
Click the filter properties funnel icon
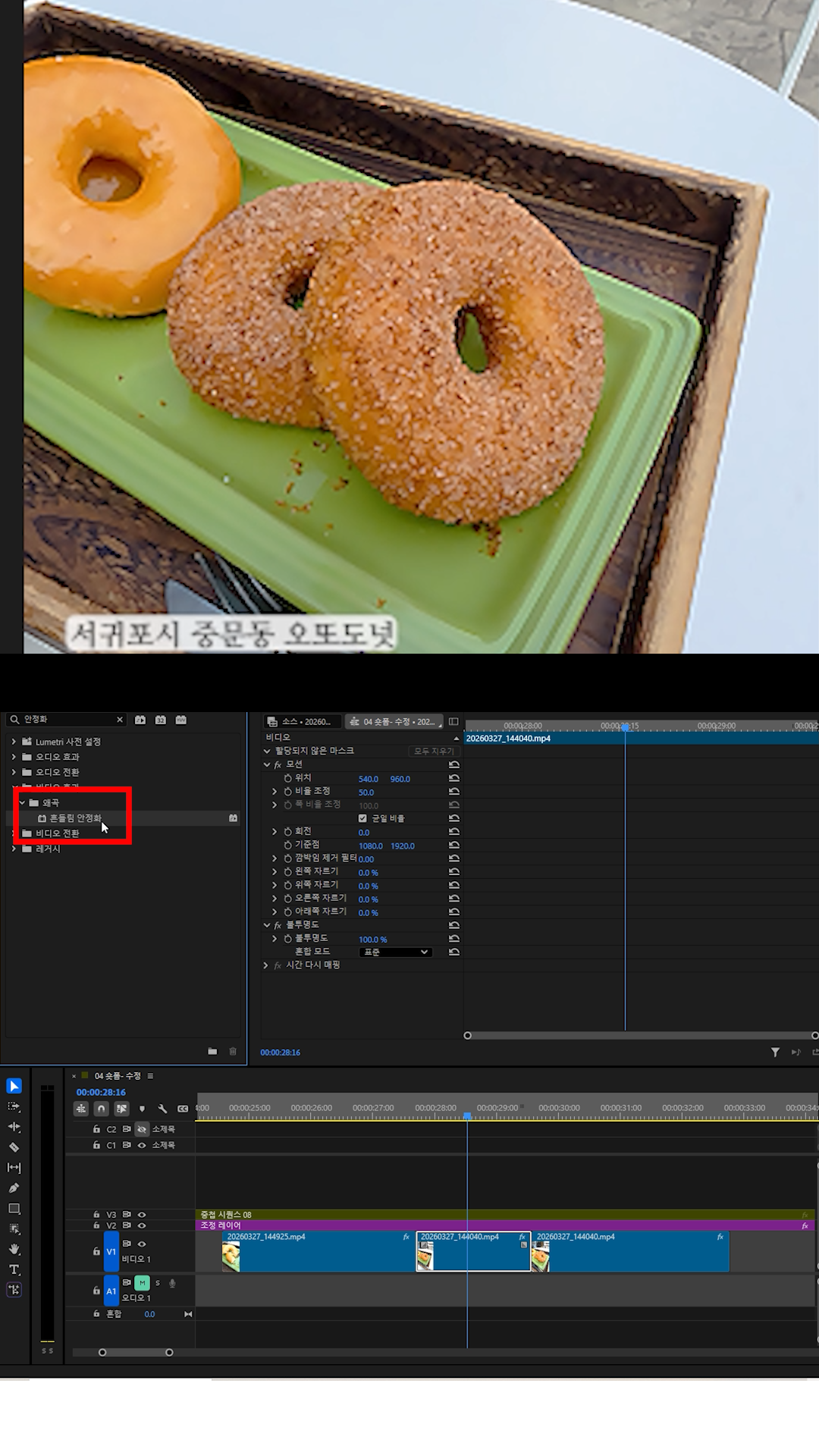(775, 1052)
